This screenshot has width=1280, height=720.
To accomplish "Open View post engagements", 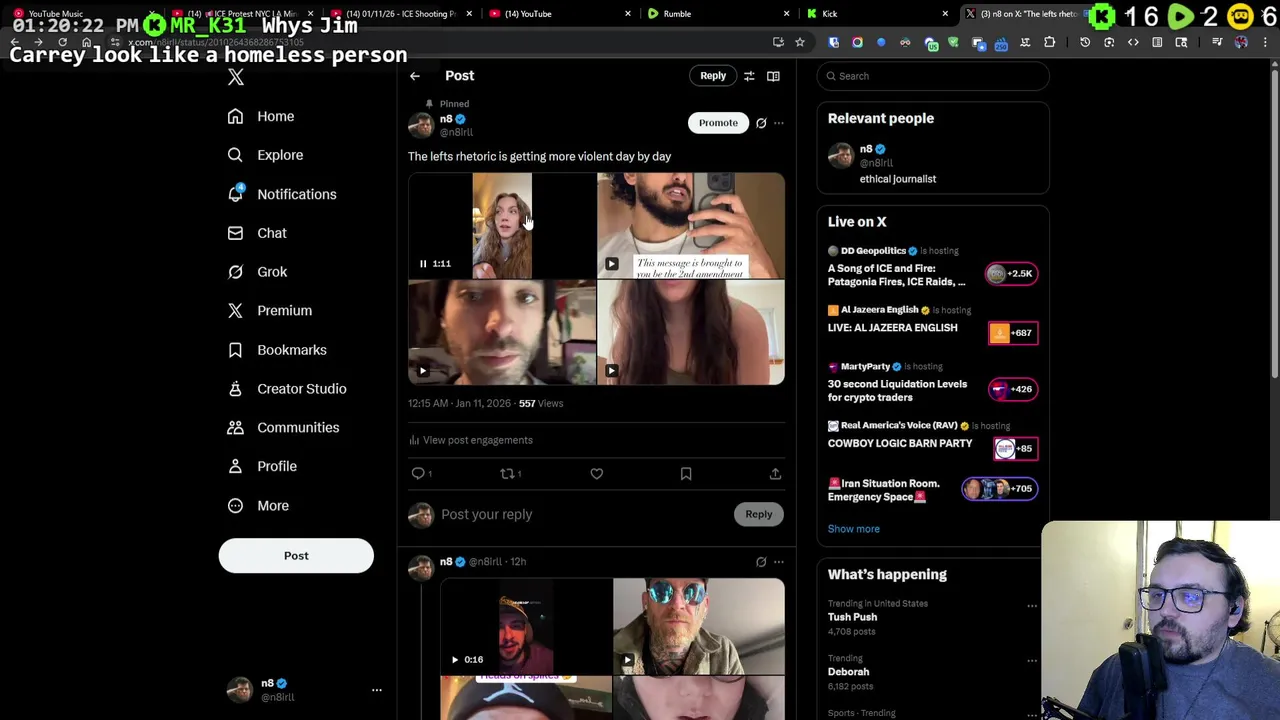I will point(470,440).
